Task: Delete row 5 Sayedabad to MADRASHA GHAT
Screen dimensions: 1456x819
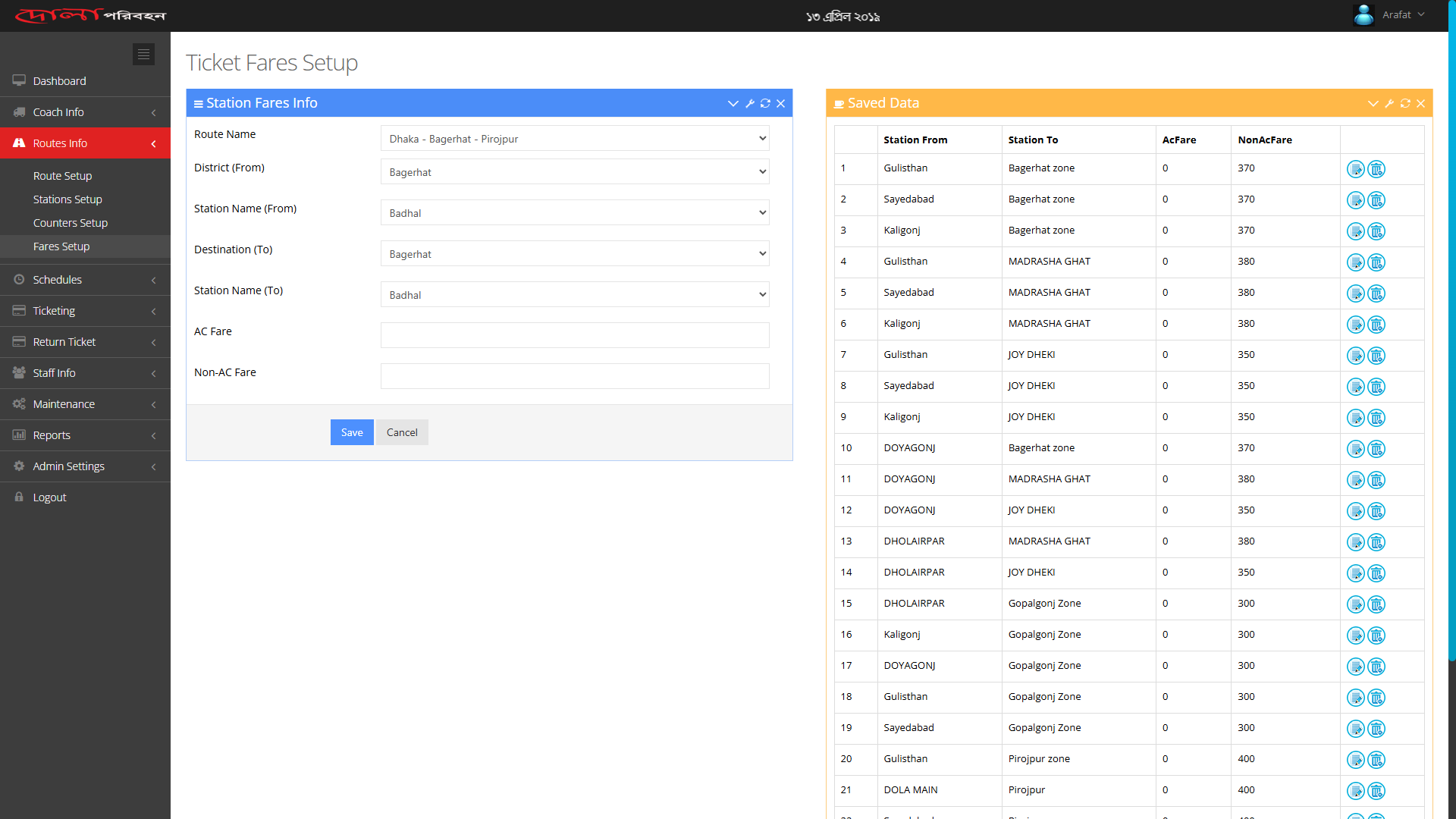Action: click(x=1376, y=293)
